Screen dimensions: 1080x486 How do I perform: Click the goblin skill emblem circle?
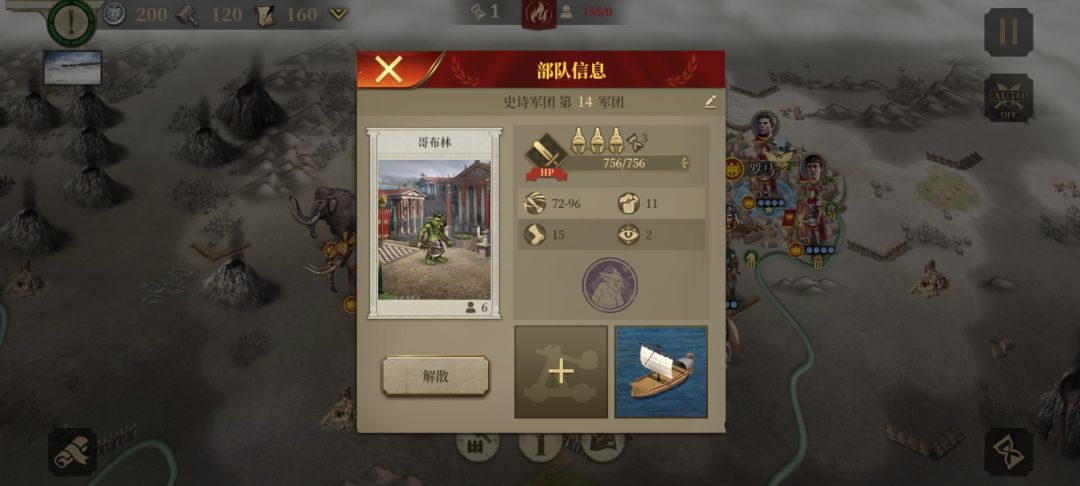coord(610,285)
